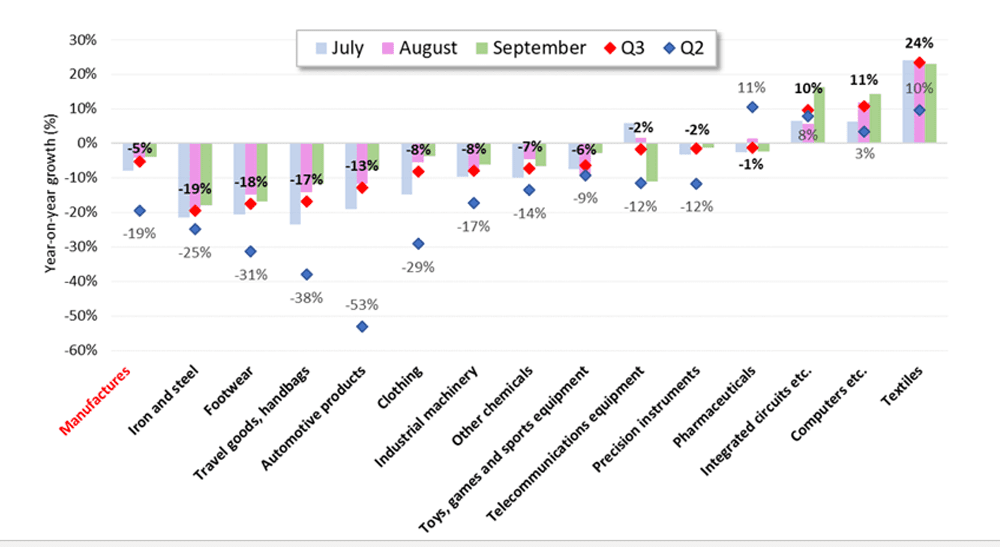Click the 24% data label above Textiles
The width and height of the screenshot is (1000, 547).
point(919,43)
